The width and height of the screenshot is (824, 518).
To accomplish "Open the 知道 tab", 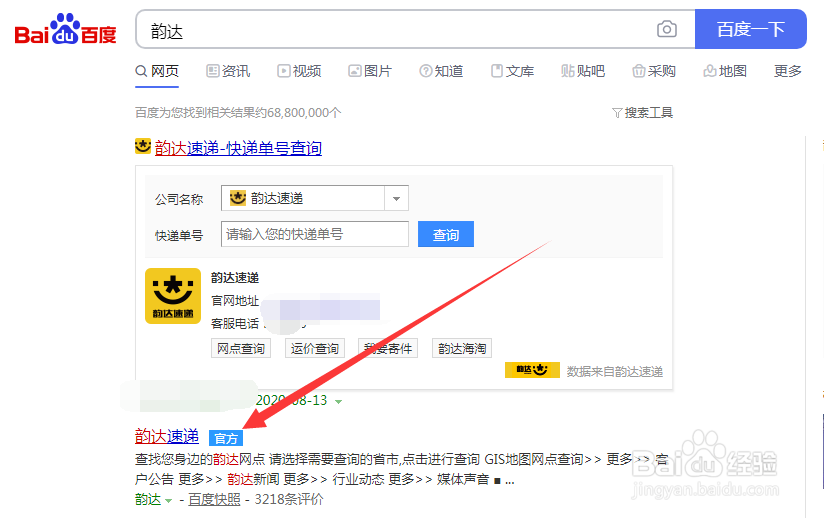I will pyautogui.click(x=441, y=71).
